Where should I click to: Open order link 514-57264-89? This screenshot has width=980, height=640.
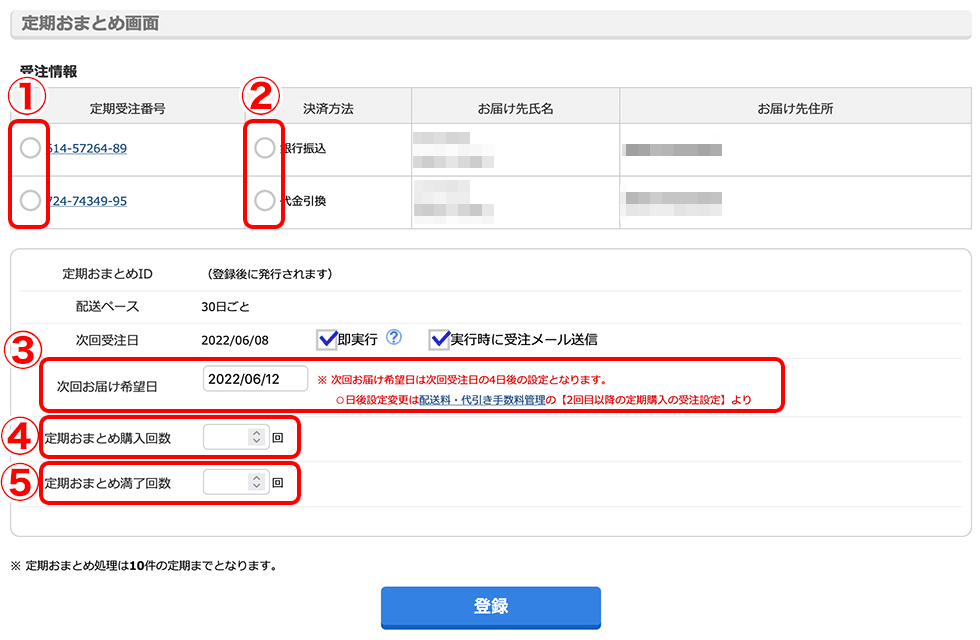88,149
